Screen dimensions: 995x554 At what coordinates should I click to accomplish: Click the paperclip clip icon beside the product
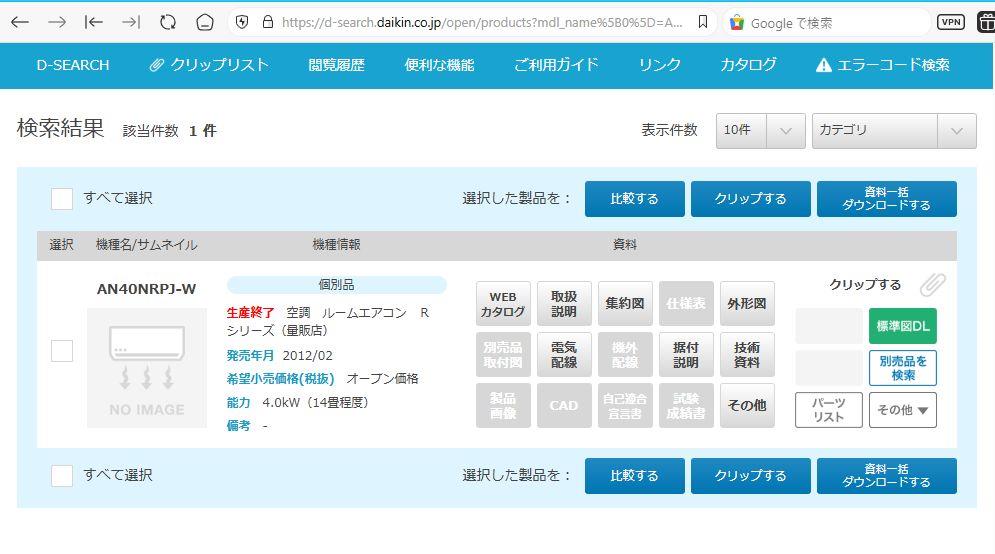click(x=932, y=285)
